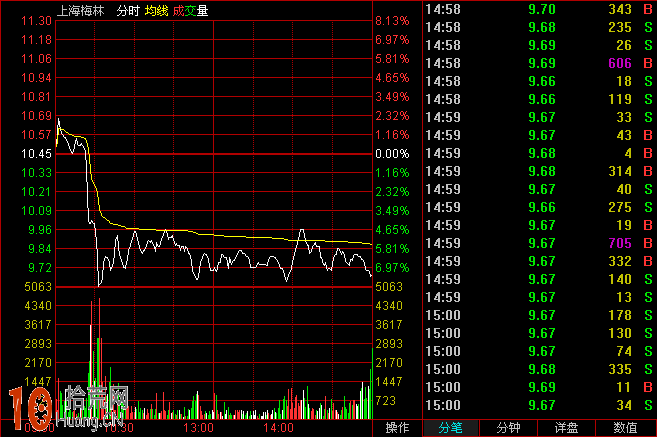The image size is (657, 437).
Task: Click the yellow 均线 legend label
Action: [156, 10]
